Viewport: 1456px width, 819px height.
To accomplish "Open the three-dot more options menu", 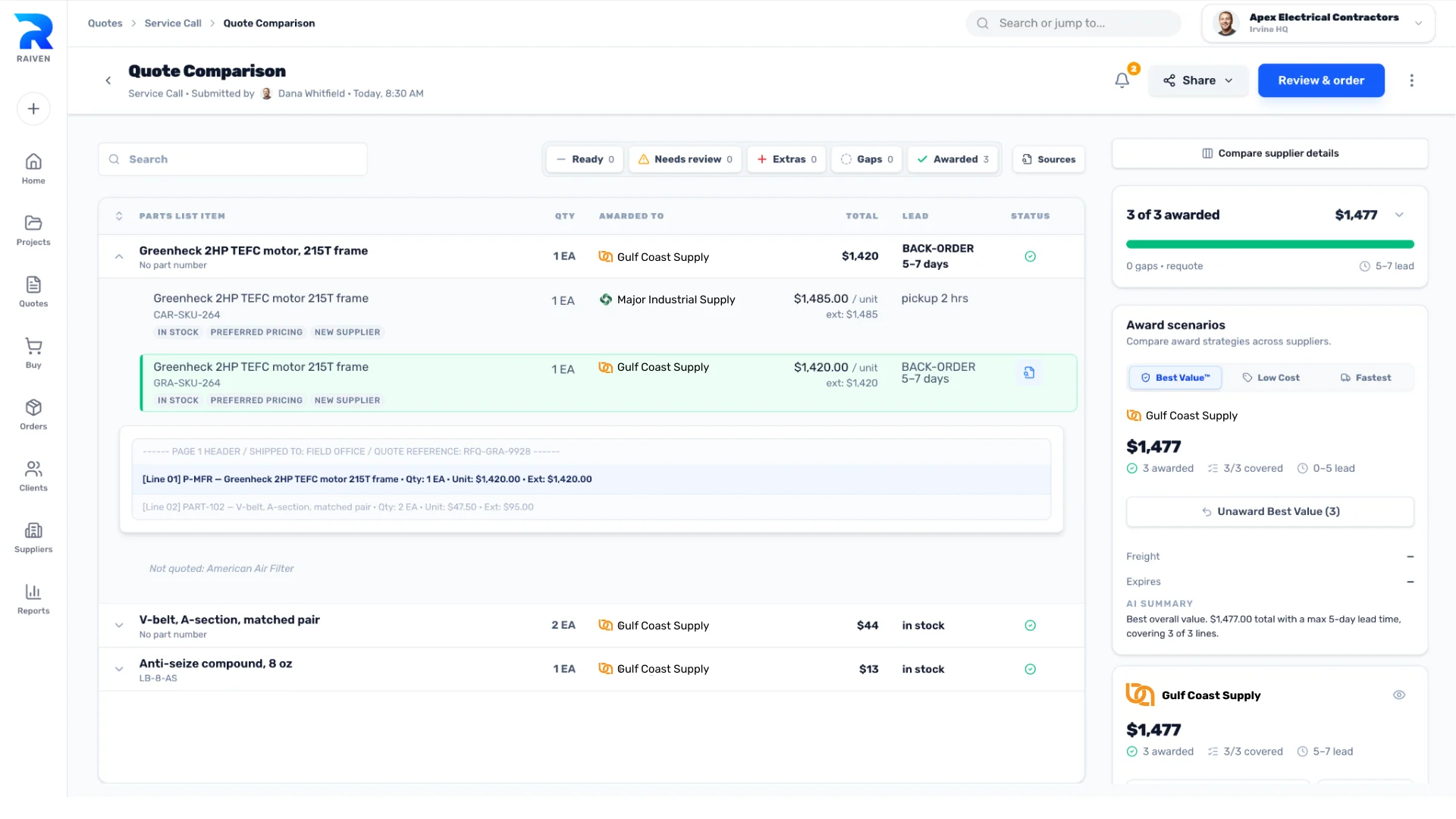I will tap(1411, 80).
